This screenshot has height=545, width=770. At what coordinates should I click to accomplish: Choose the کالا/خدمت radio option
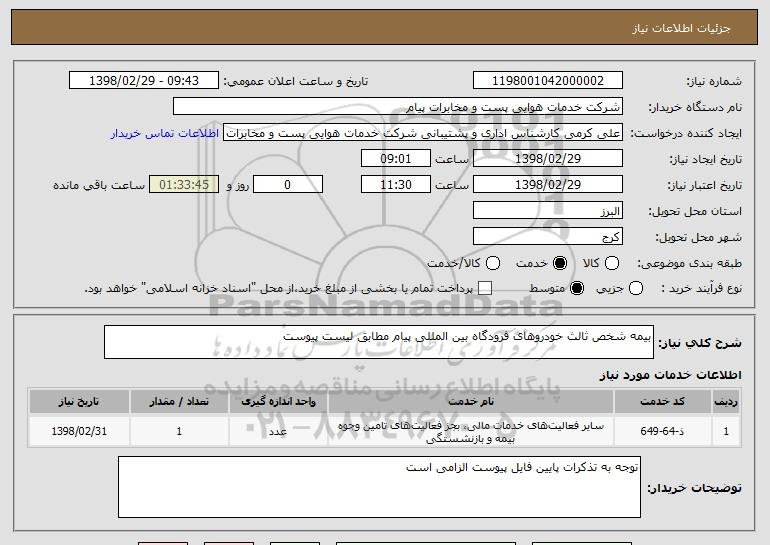coord(493,263)
